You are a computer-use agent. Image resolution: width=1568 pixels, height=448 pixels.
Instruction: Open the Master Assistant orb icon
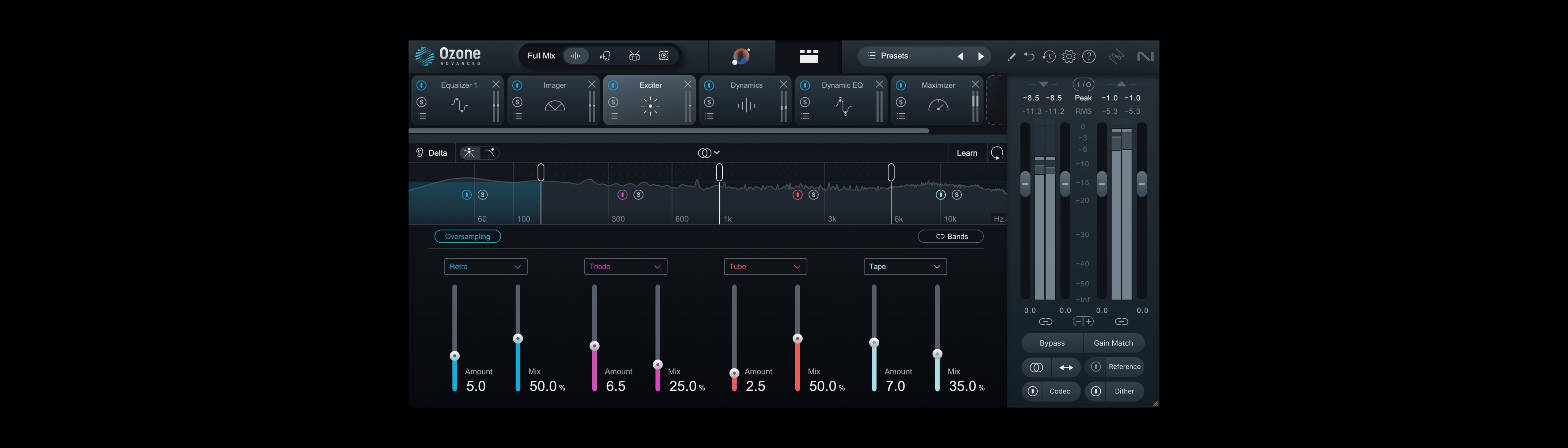point(741,57)
